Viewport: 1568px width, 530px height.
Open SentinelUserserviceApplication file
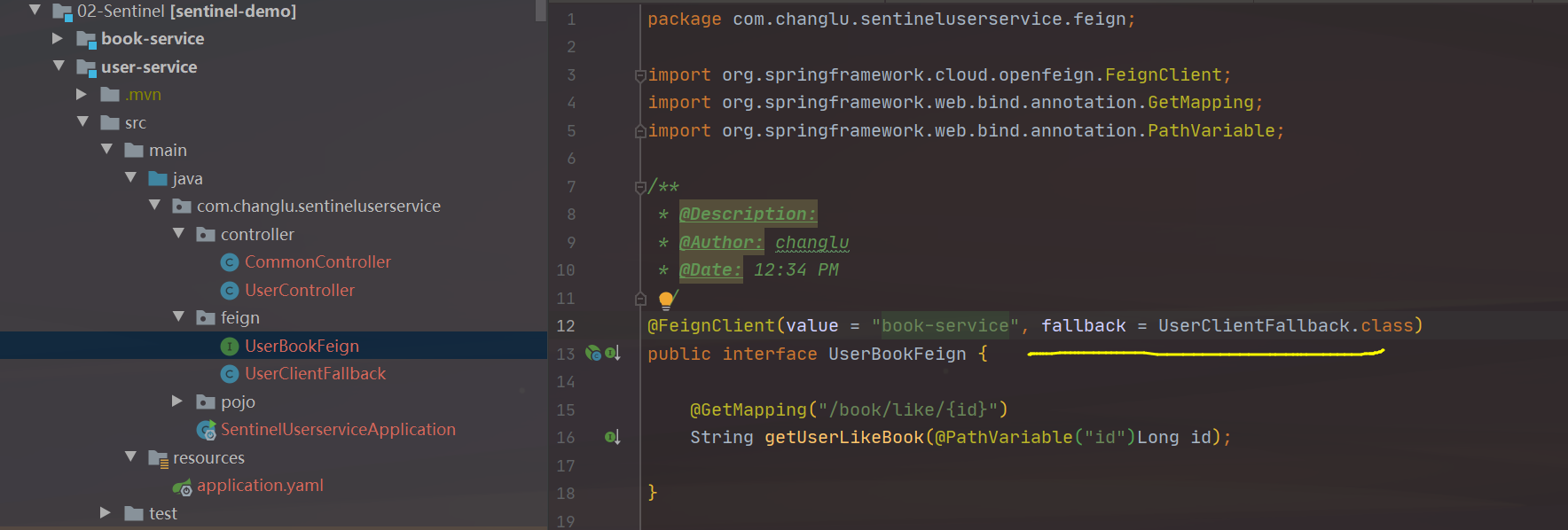[x=338, y=429]
